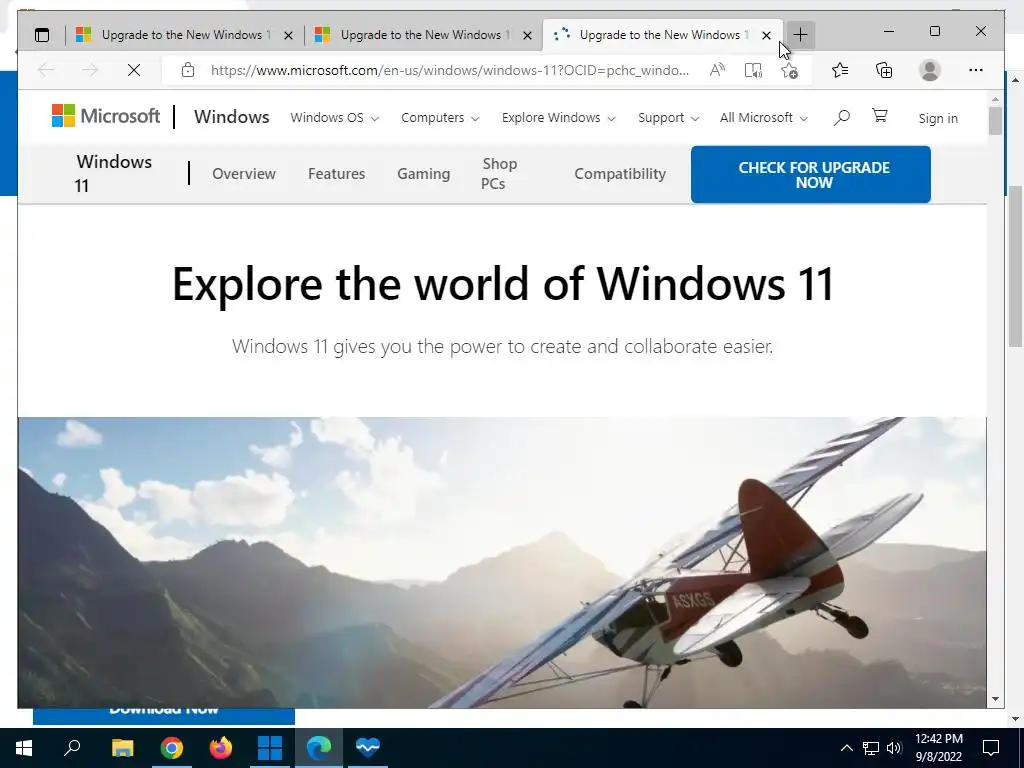Go to the Gaming section
Image resolution: width=1024 pixels, height=768 pixels.
[423, 174]
